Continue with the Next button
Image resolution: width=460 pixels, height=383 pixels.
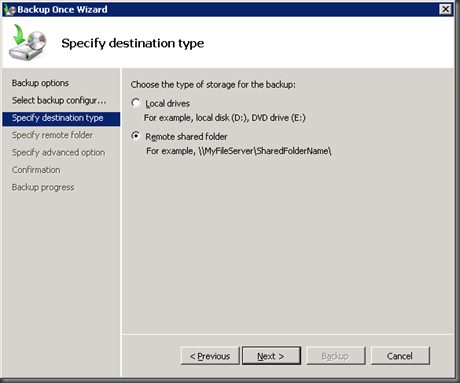point(271,356)
